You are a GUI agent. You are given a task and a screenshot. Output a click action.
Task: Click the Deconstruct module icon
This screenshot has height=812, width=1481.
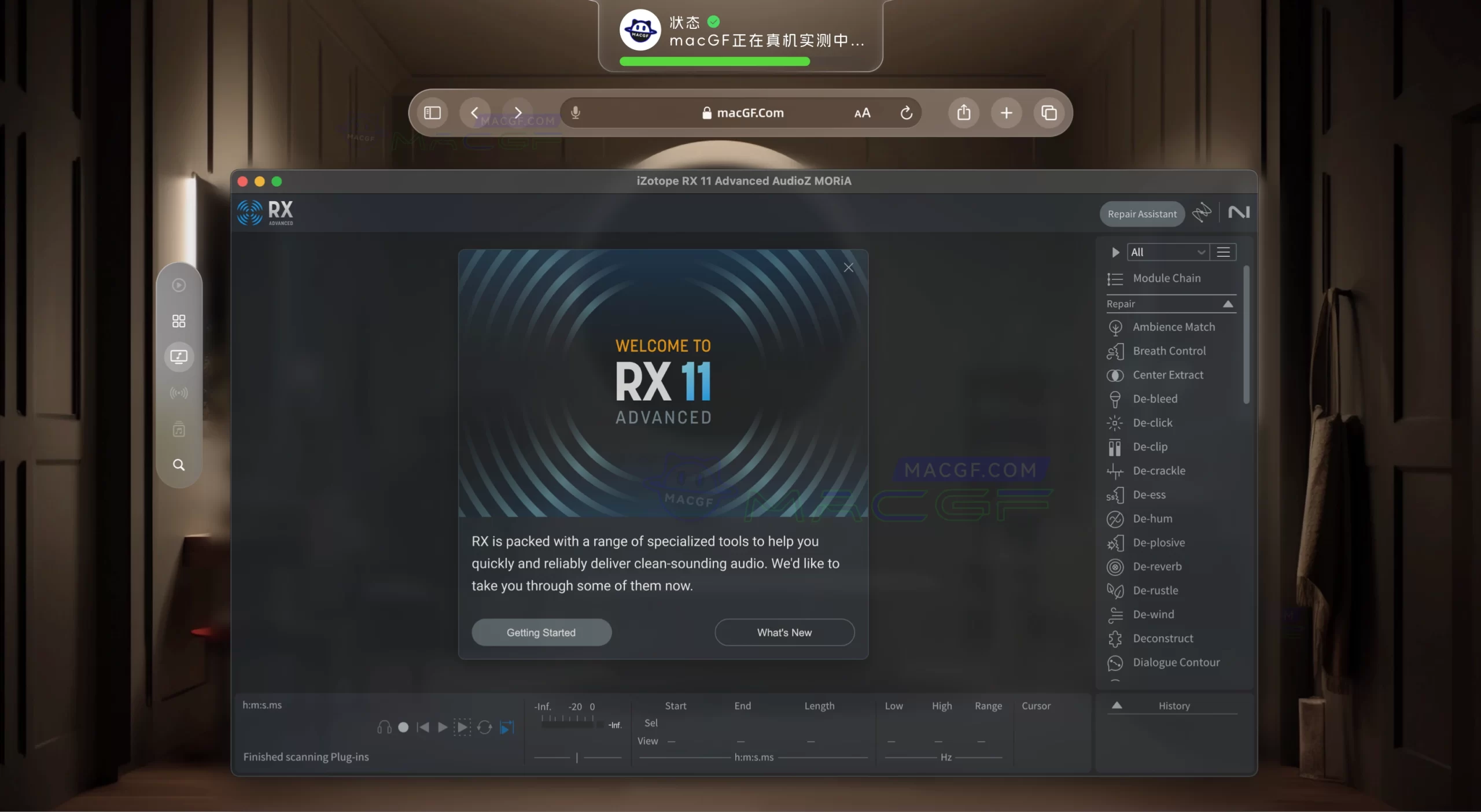(1115, 638)
